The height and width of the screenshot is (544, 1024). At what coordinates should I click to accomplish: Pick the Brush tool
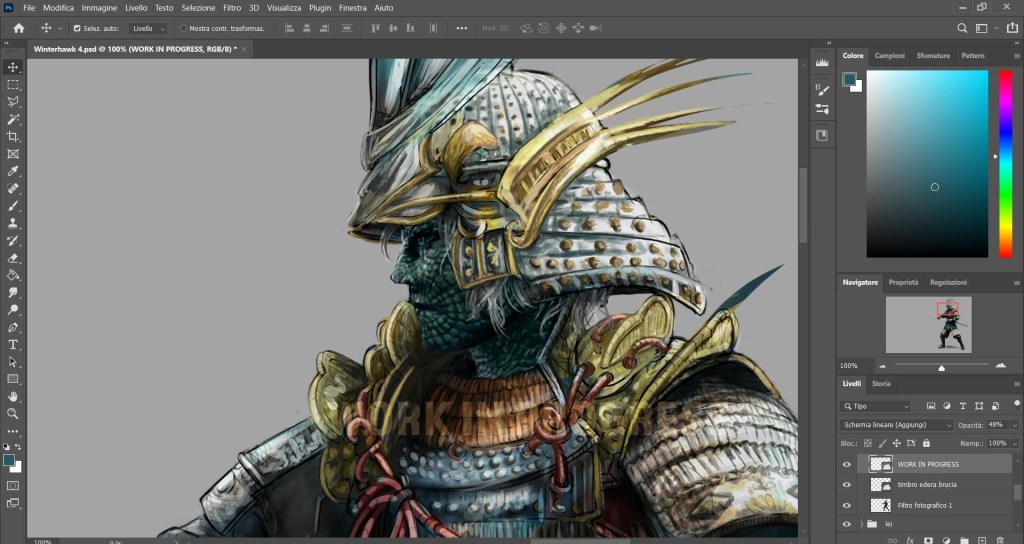13,206
